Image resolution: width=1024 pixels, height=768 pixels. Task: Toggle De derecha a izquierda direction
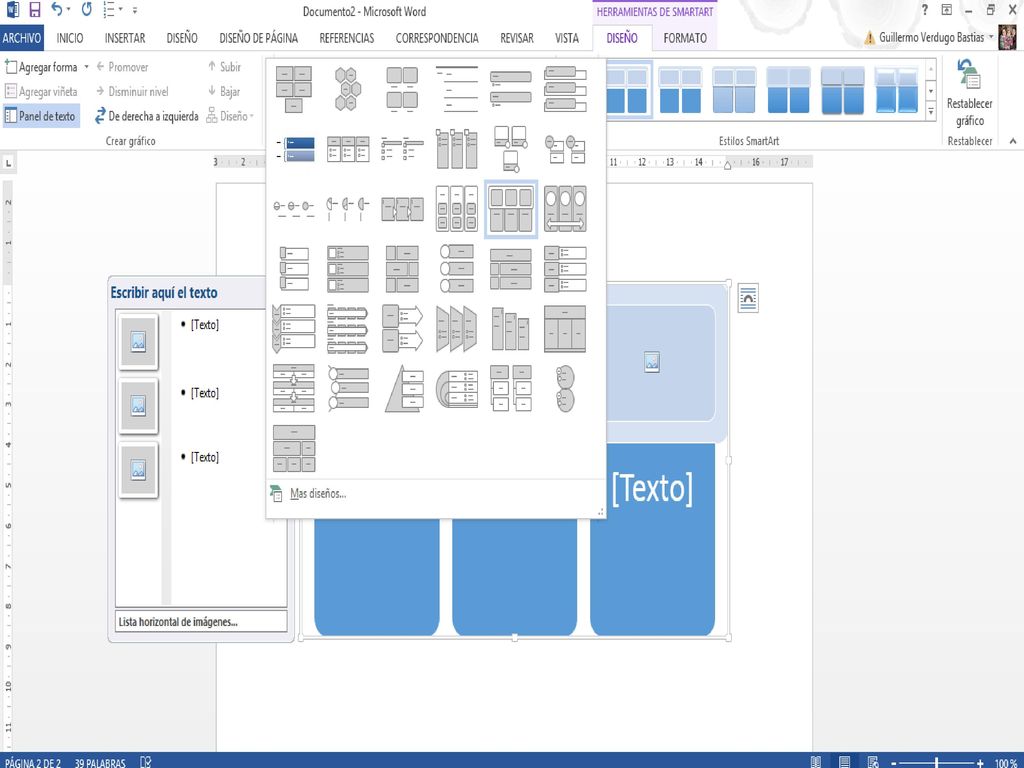coord(146,116)
